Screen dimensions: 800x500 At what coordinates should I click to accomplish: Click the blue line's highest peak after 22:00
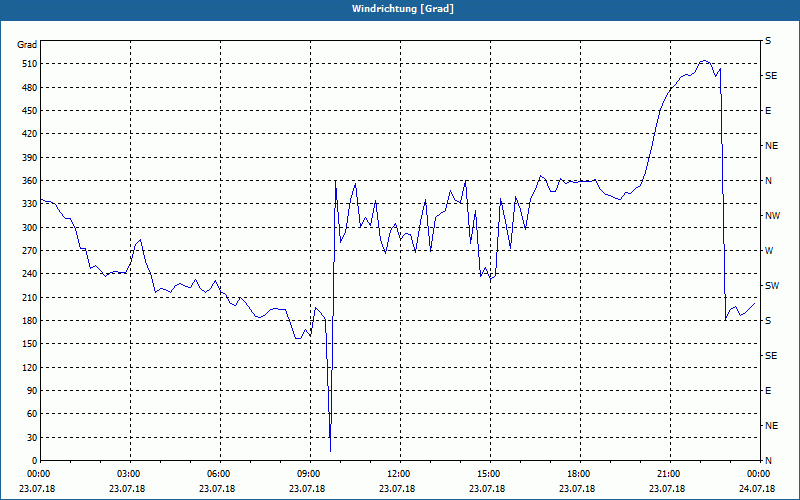pyautogui.click(x=704, y=61)
